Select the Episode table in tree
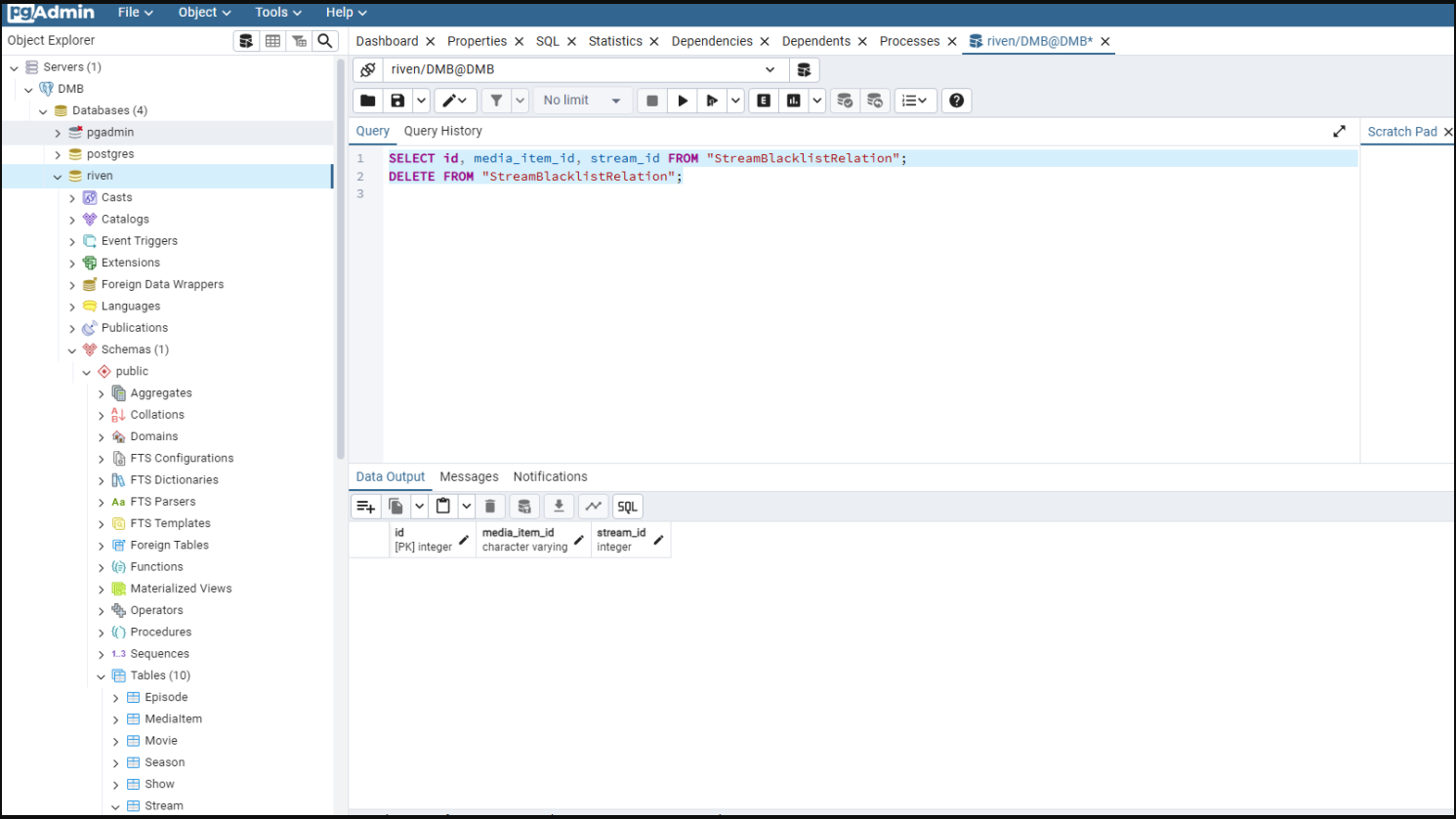 [x=166, y=698]
